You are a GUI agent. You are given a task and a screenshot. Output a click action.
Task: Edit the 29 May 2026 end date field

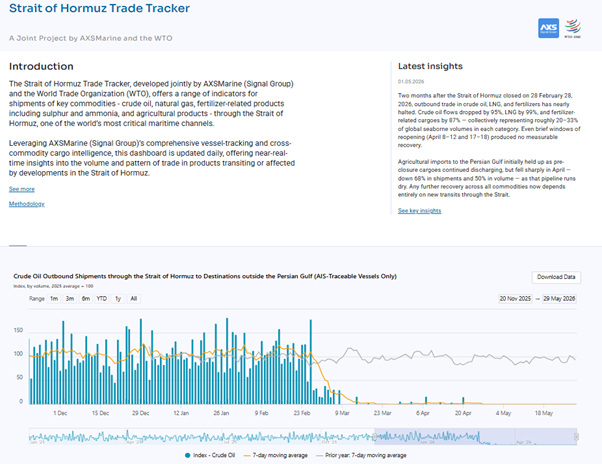point(559,299)
